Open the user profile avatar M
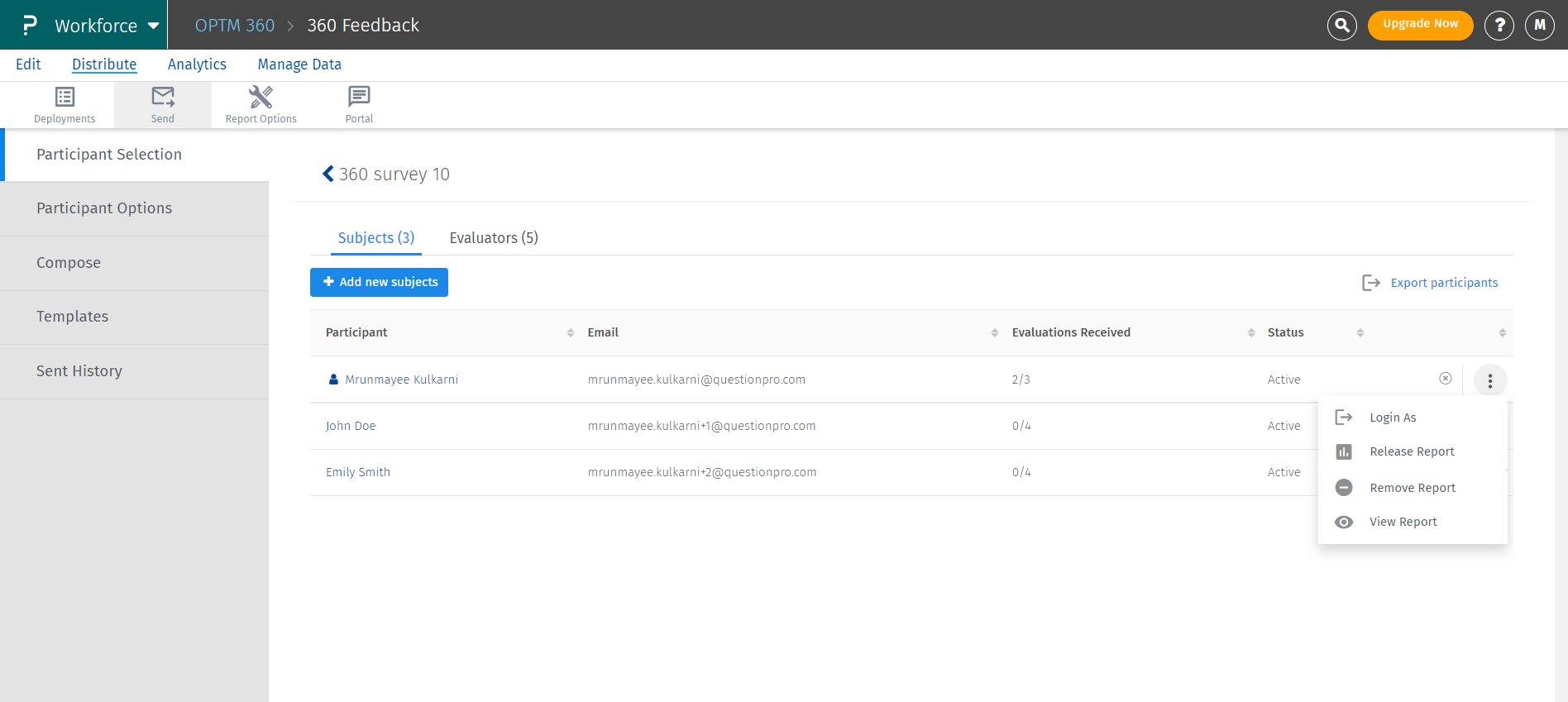The image size is (1568, 702). click(1539, 26)
